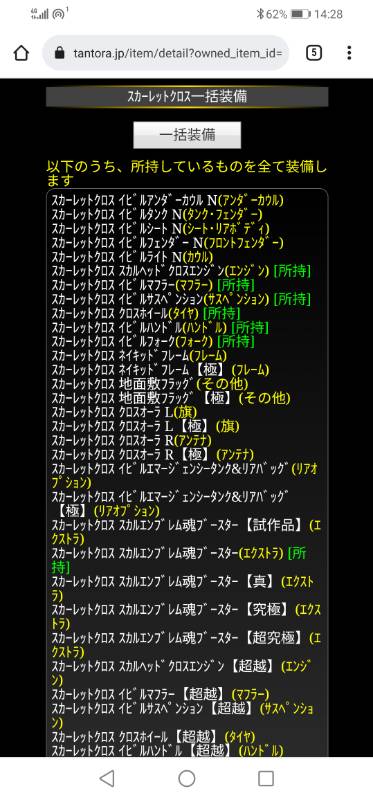
Task: Tap the 14:28 clock
Action: [329, 14]
